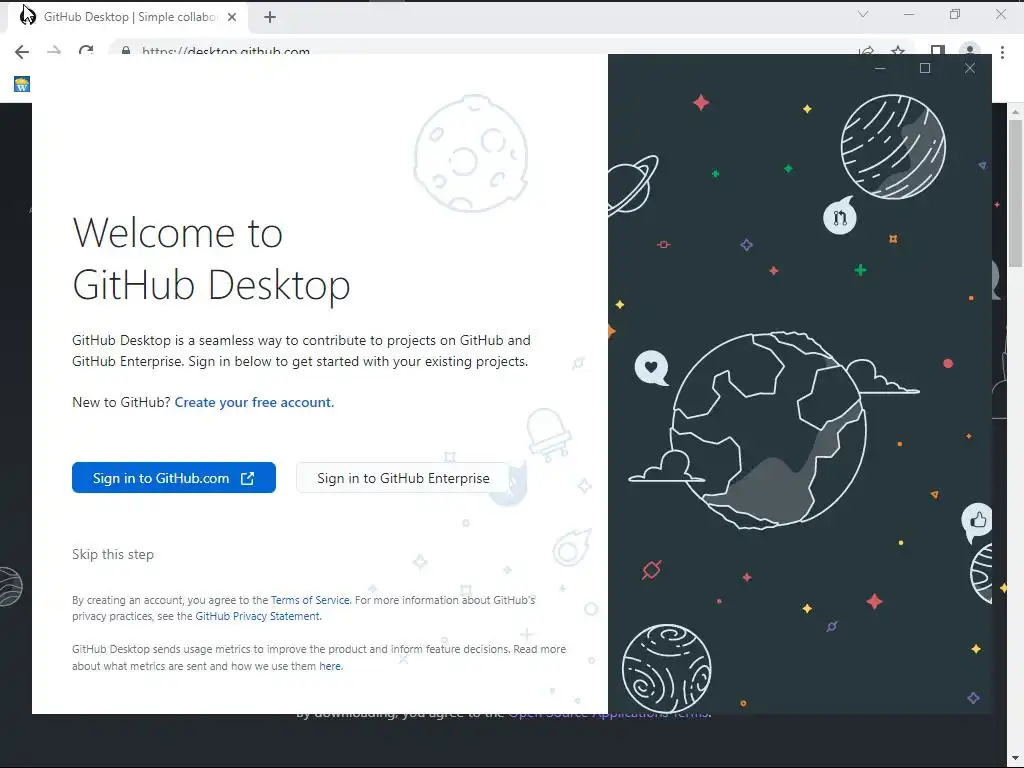Click Sign in to GitHub.com button
1024x768 pixels.
[174, 477]
